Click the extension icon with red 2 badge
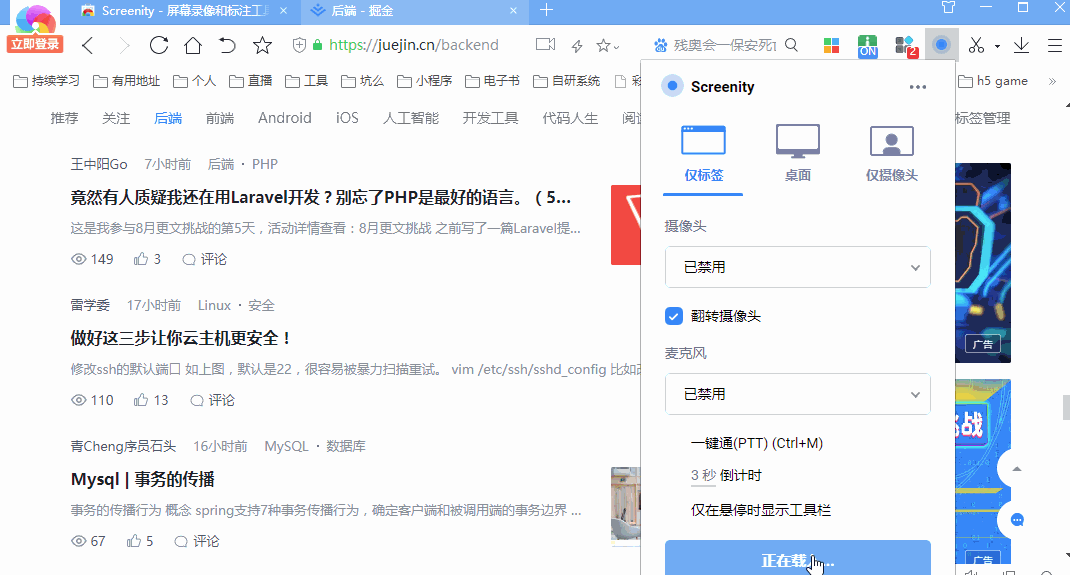Screen dimensions: 1070x575 coord(906,46)
